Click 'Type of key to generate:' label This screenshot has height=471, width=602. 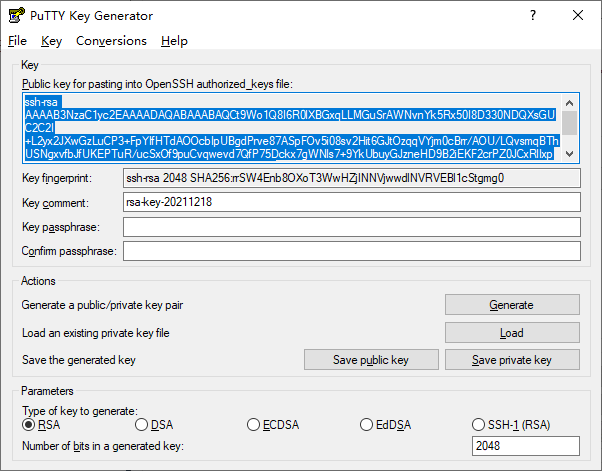point(80,411)
